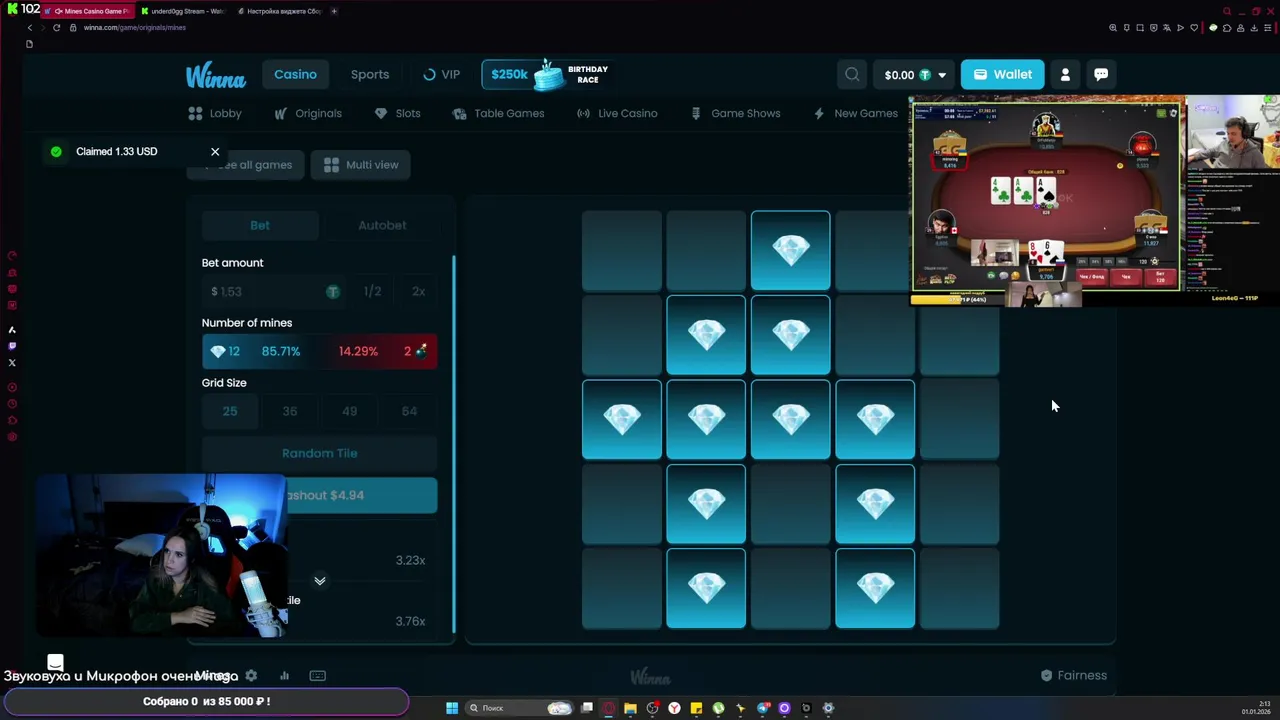
Task: Reveal the bottom-left hidden tile
Action: pos(622,589)
